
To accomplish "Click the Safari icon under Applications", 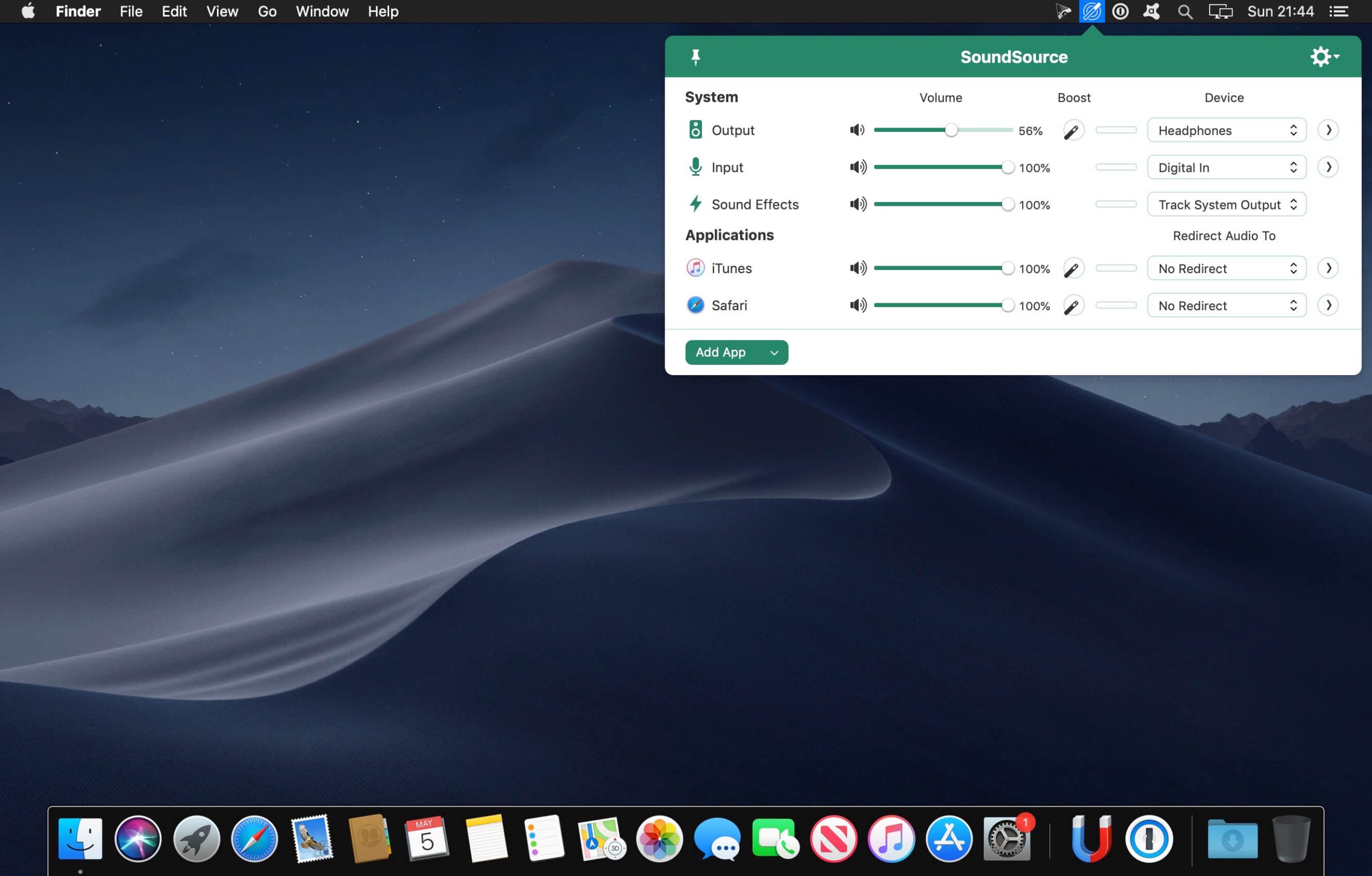I will tap(696, 305).
